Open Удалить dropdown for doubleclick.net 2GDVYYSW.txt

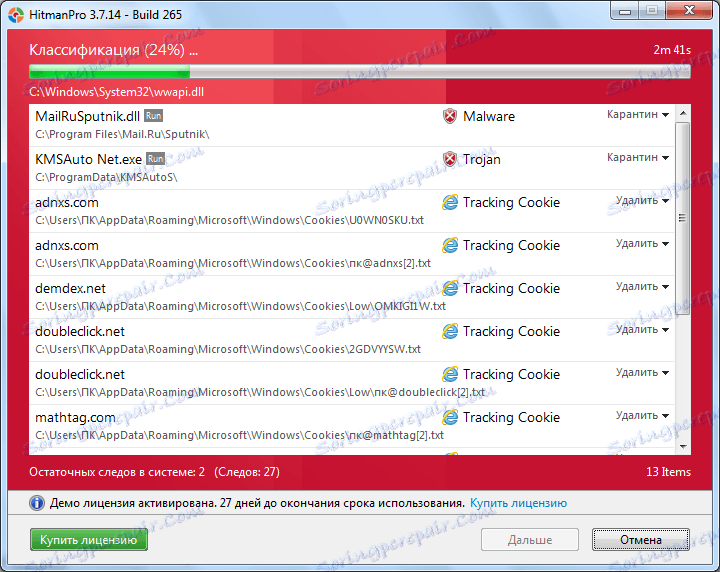pos(642,330)
